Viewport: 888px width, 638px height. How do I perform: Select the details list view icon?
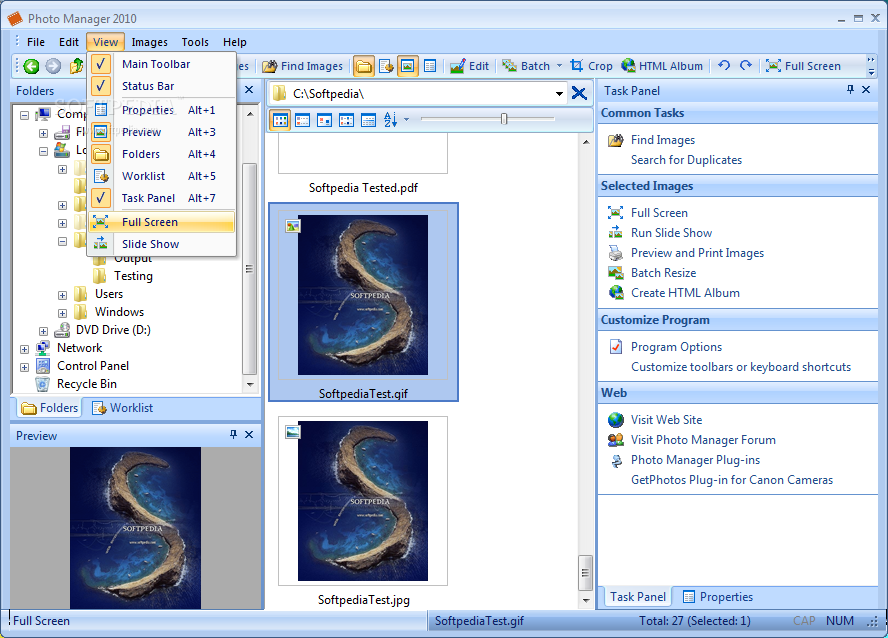368,120
